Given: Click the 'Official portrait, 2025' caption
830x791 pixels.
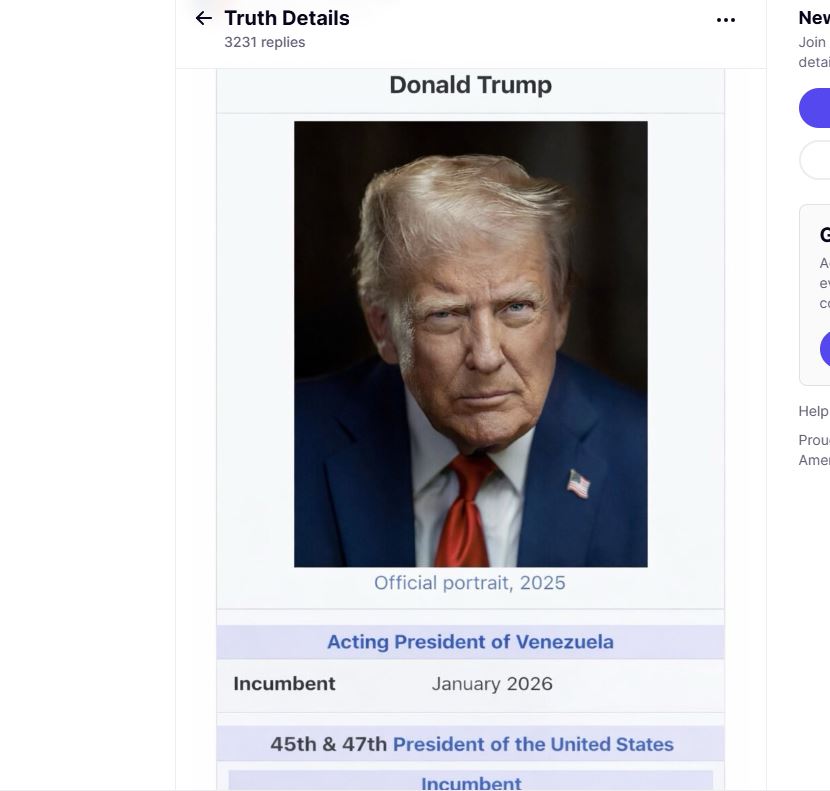Looking at the screenshot, I should click(470, 582).
